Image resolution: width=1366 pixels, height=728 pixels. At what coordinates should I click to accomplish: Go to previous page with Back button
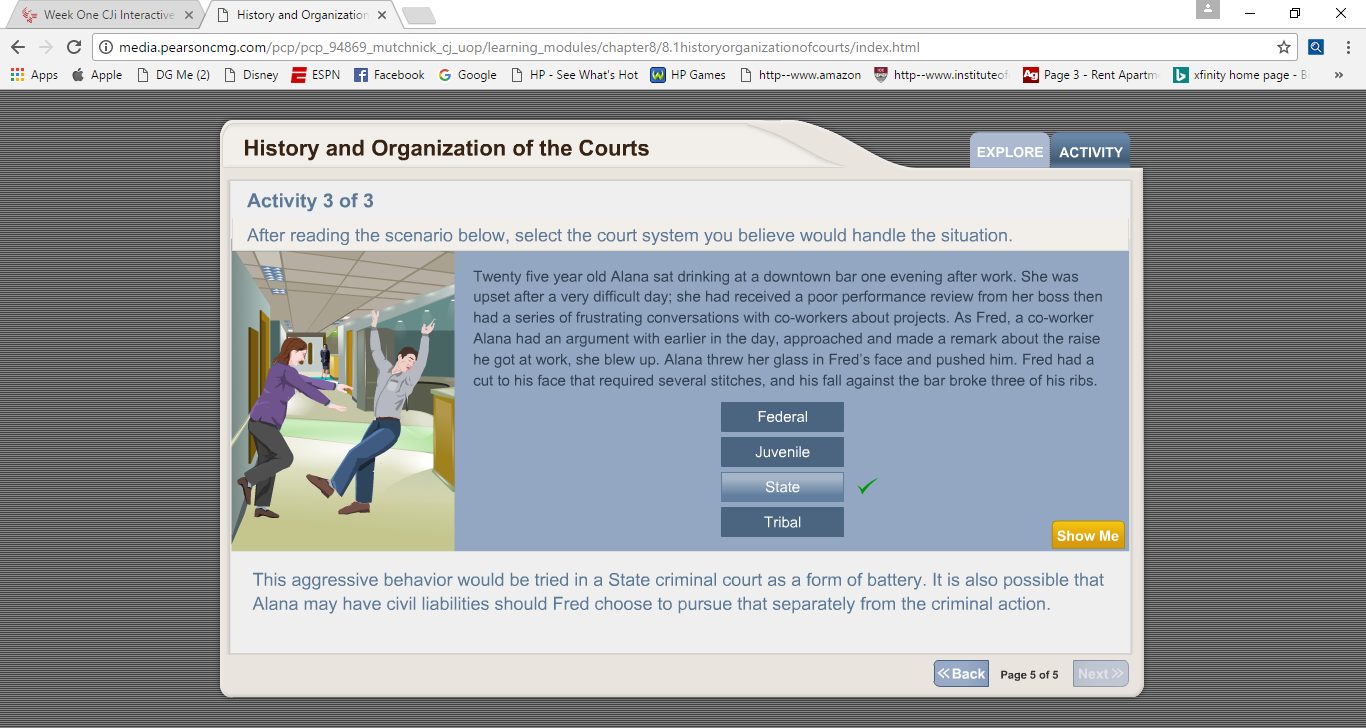pyautogui.click(x=961, y=674)
